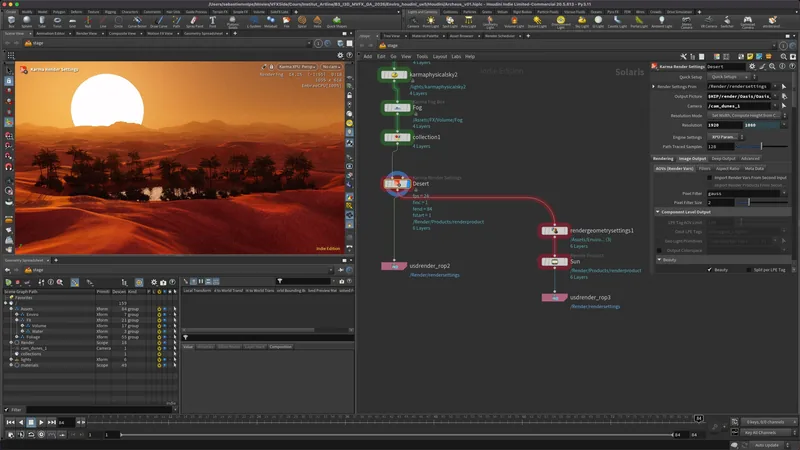Click the Path Traced Samples slider
Viewport: 800px width, 450px height.
point(761,146)
